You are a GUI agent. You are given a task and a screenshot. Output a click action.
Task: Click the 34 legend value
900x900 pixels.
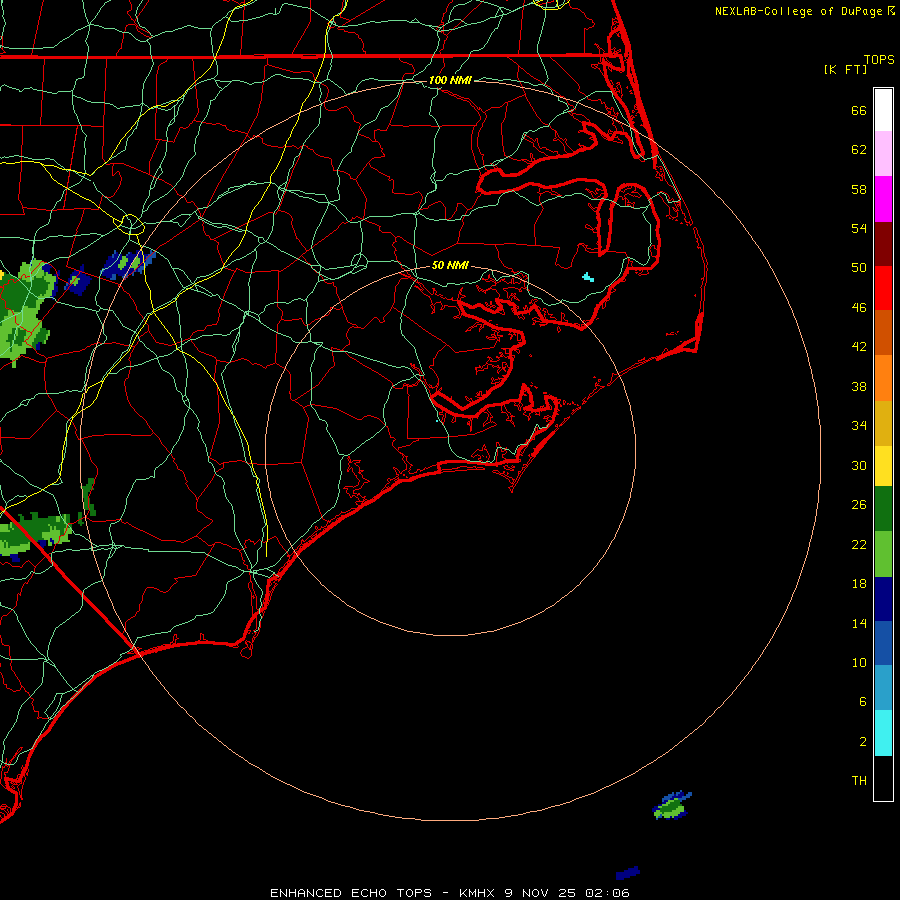point(859,426)
